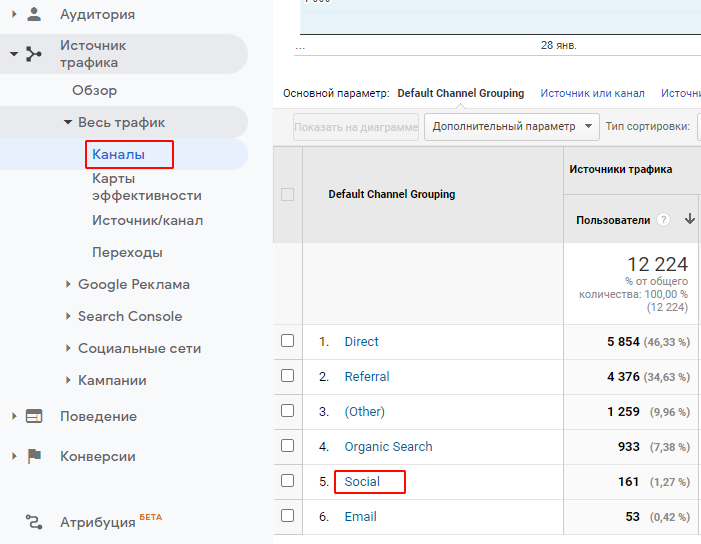Click the Conversions flag icon

pos(34,456)
